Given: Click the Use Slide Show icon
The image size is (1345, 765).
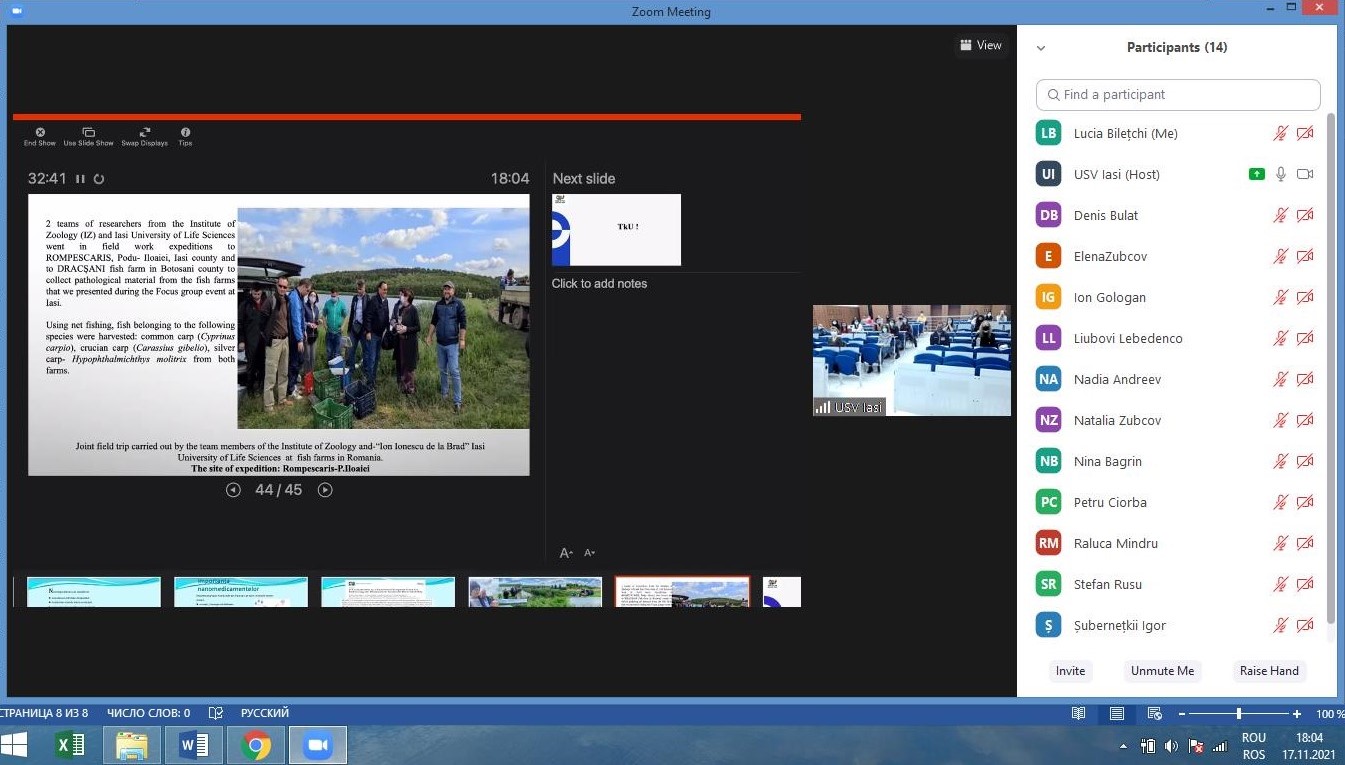Looking at the screenshot, I should click(89, 132).
